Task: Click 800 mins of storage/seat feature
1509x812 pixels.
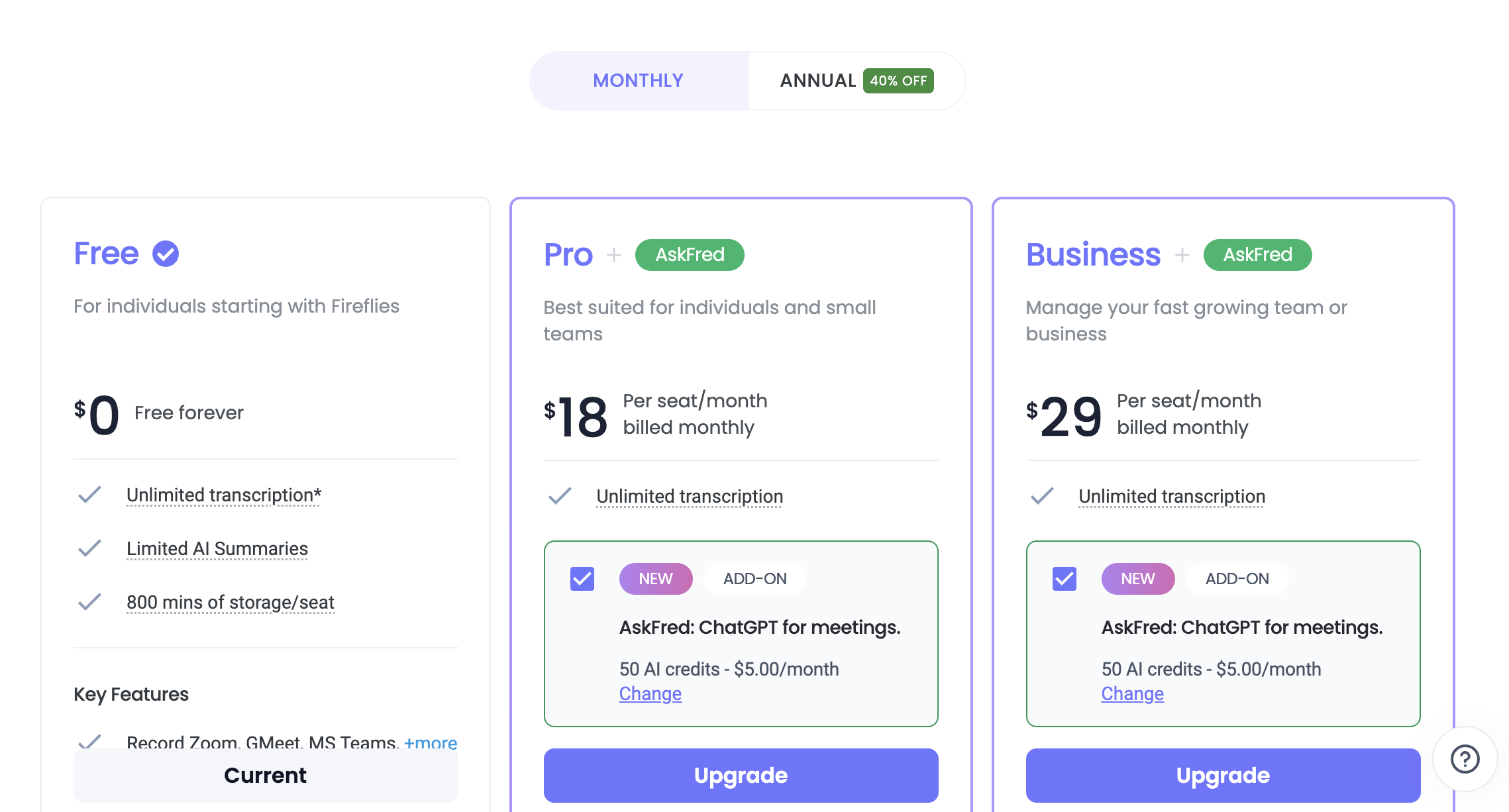Action: (x=230, y=603)
